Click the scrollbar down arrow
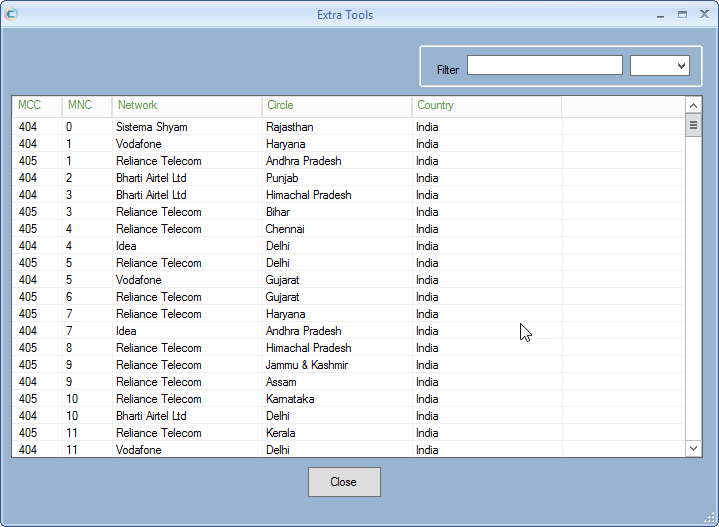The width and height of the screenshot is (719, 527). (693, 448)
